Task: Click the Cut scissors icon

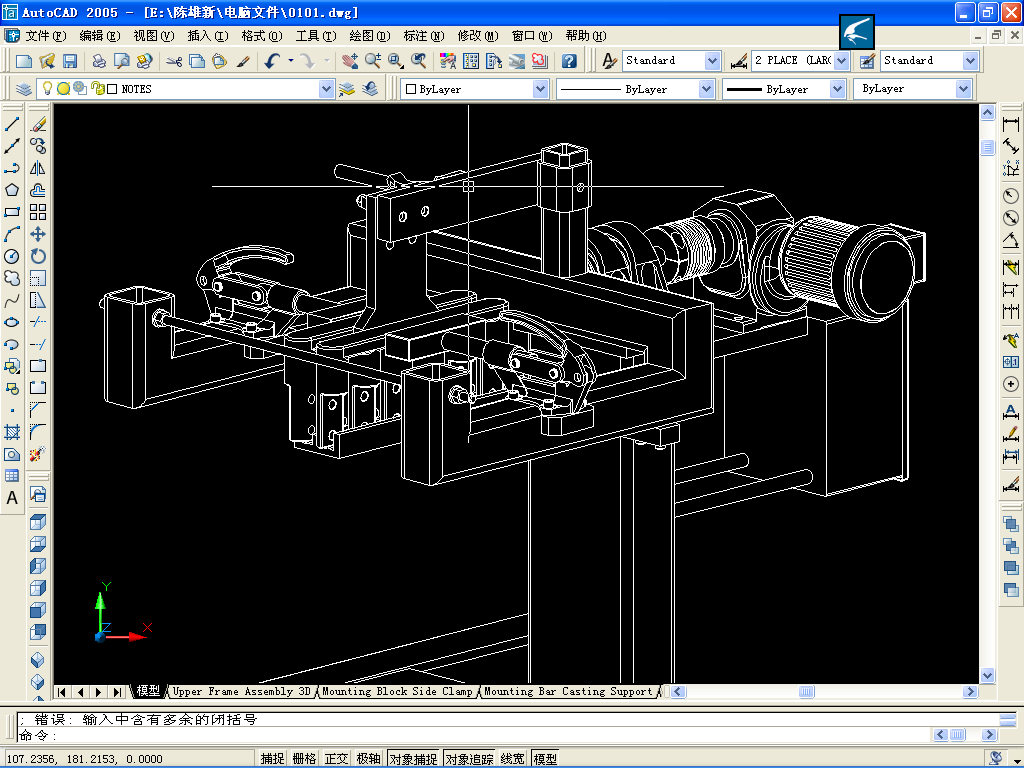Action: click(174, 61)
